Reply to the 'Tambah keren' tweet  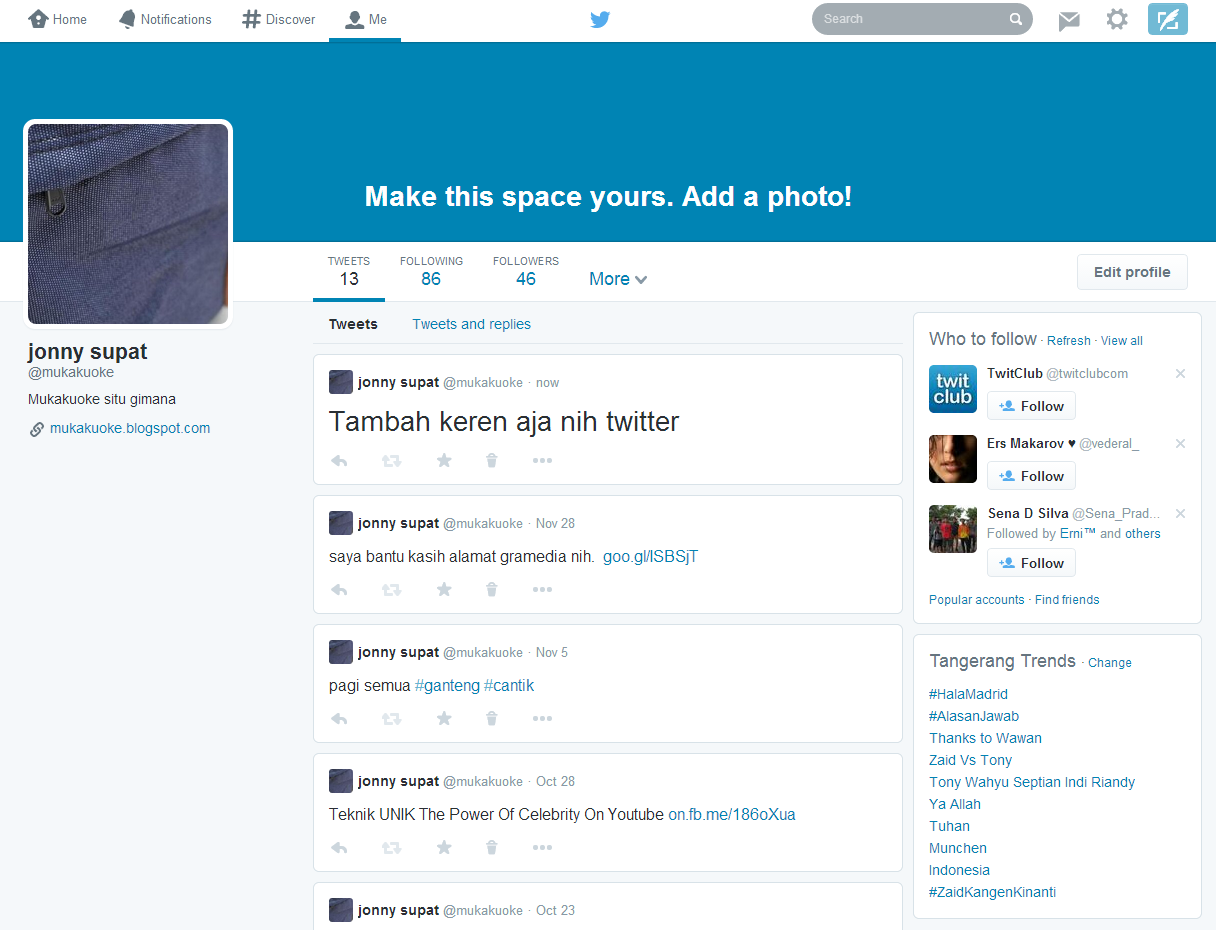339,460
